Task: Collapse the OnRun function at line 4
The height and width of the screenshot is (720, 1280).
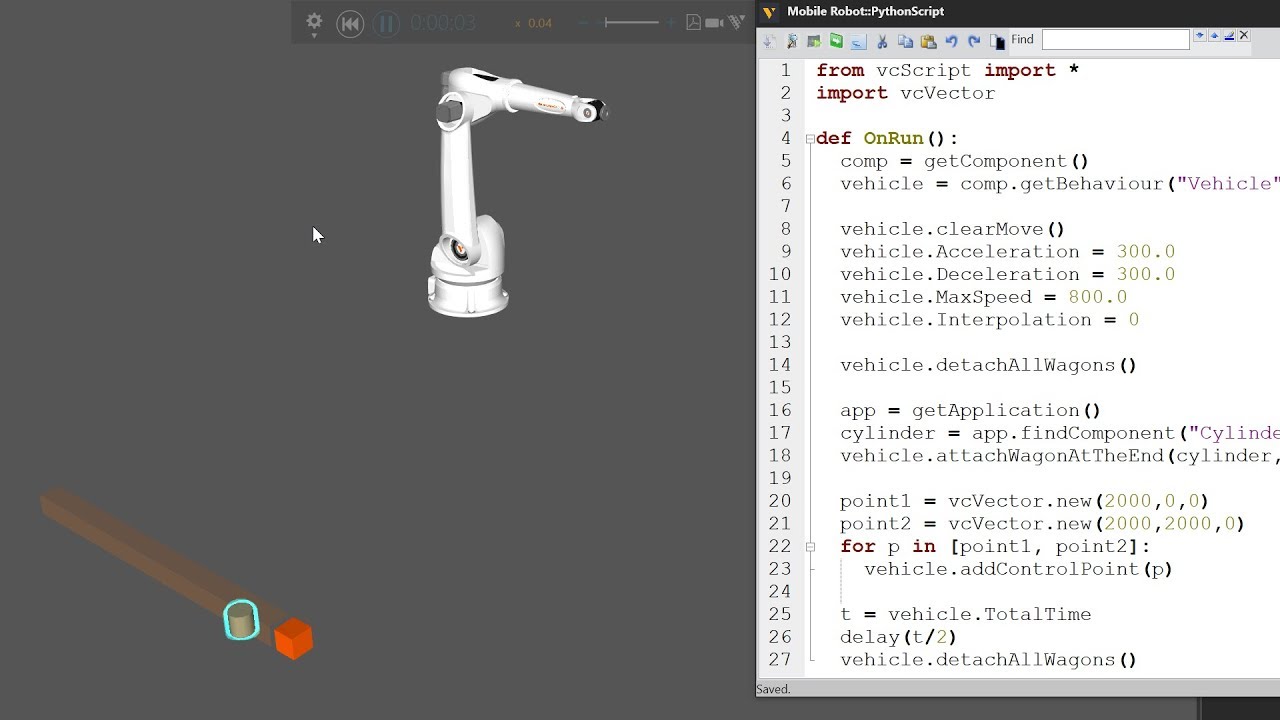Action: (x=809, y=139)
